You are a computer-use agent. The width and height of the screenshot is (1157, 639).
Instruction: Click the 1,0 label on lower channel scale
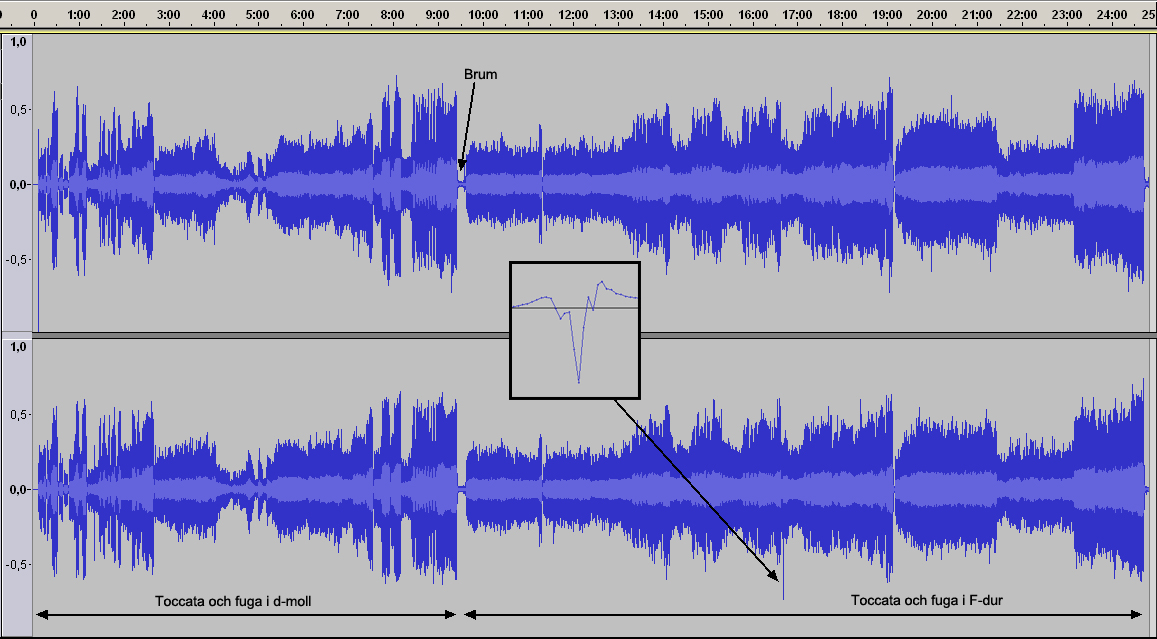point(19,347)
